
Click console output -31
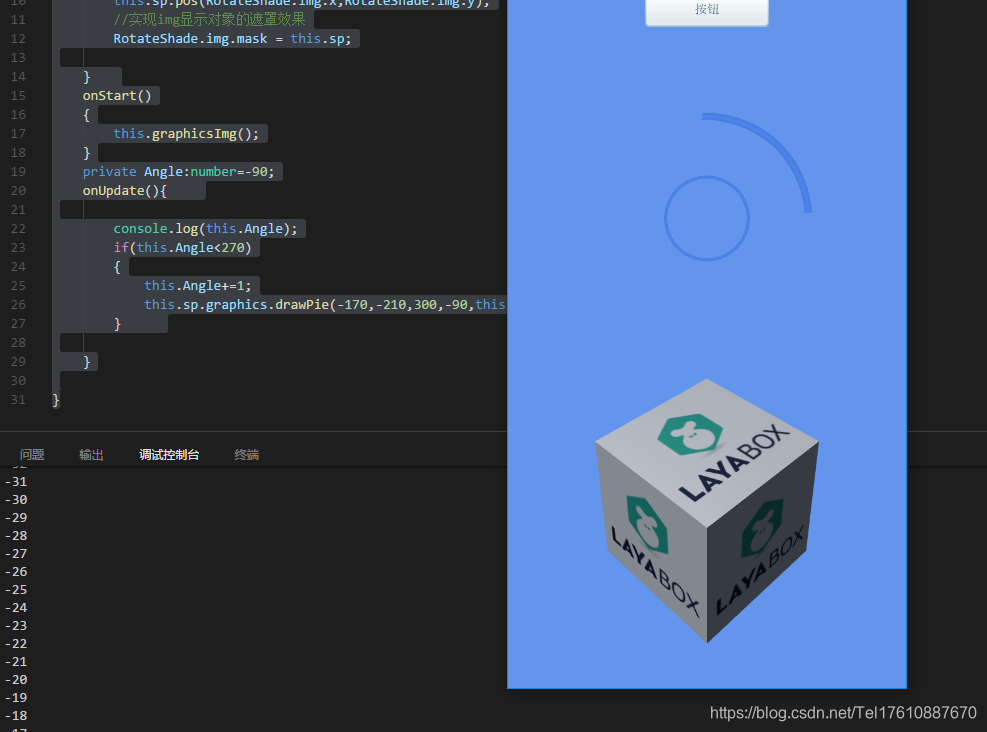[x=16, y=481]
